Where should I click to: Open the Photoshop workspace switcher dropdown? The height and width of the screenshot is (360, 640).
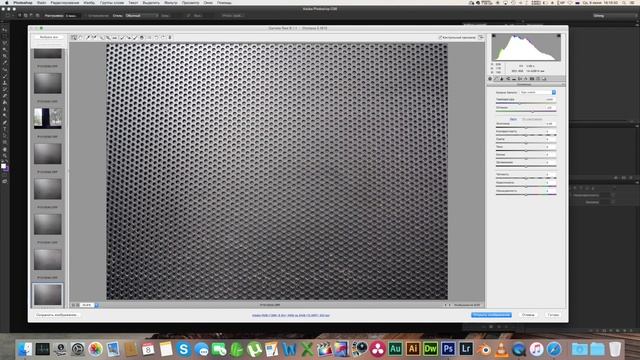(613, 16)
